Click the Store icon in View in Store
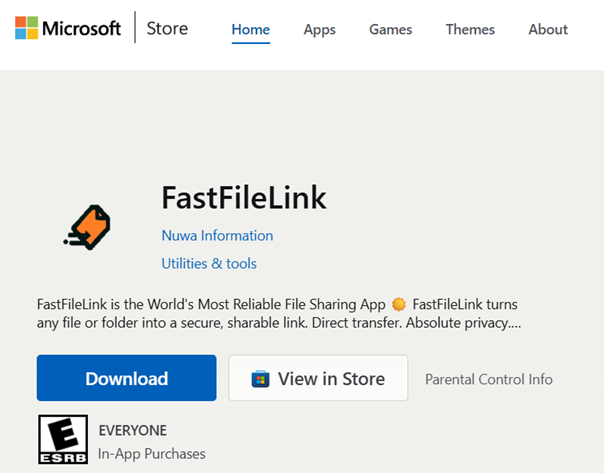 pos(260,379)
